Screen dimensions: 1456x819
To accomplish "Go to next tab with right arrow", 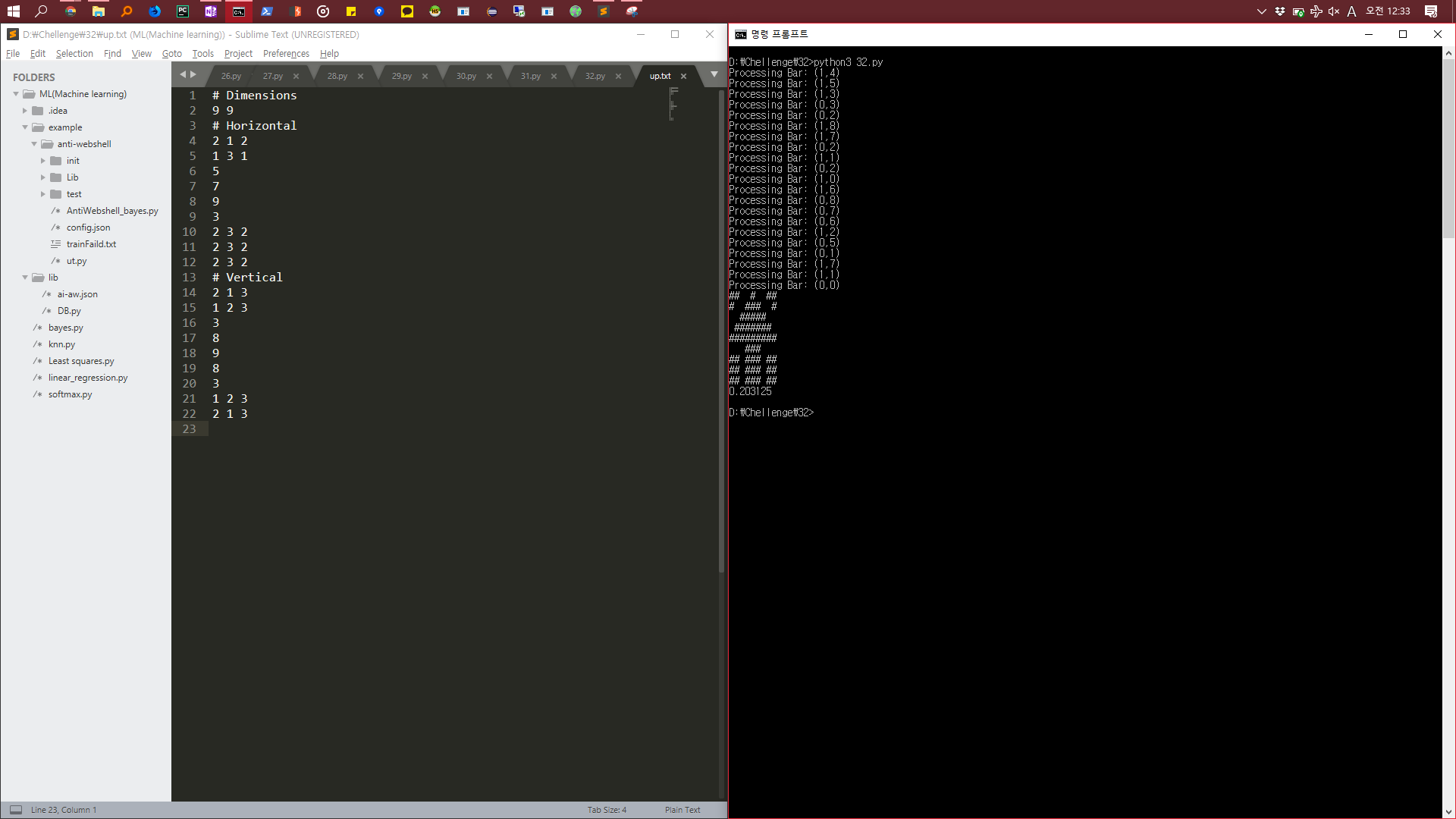I will tap(193, 74).
